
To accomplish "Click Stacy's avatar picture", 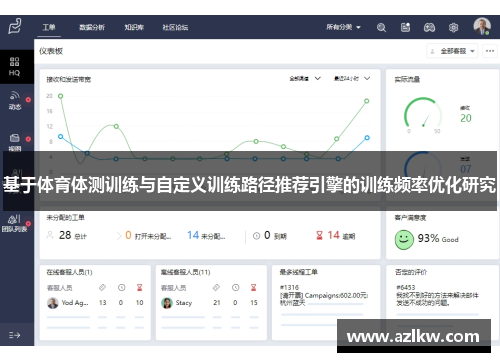I will pyautogui.click(x=167, y=303).
